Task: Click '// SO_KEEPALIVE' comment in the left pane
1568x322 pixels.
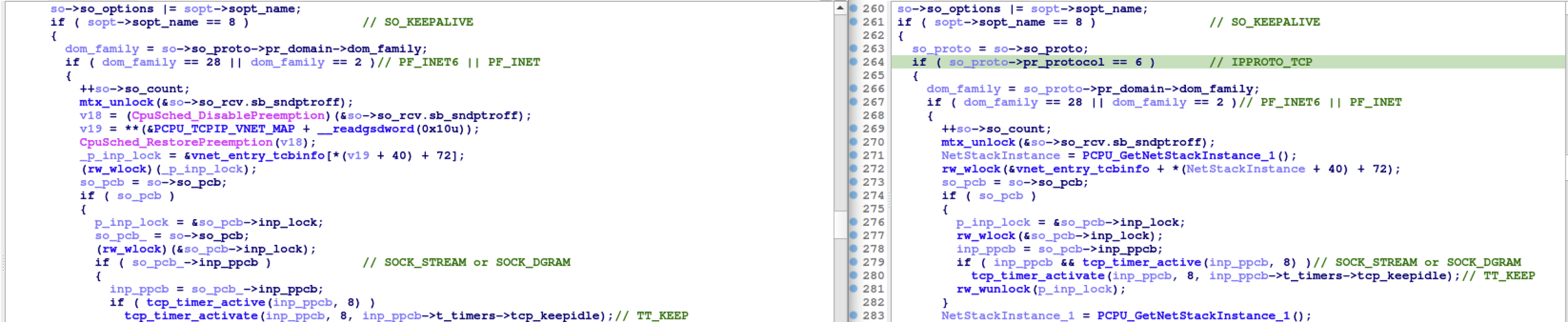Action: 418,22
